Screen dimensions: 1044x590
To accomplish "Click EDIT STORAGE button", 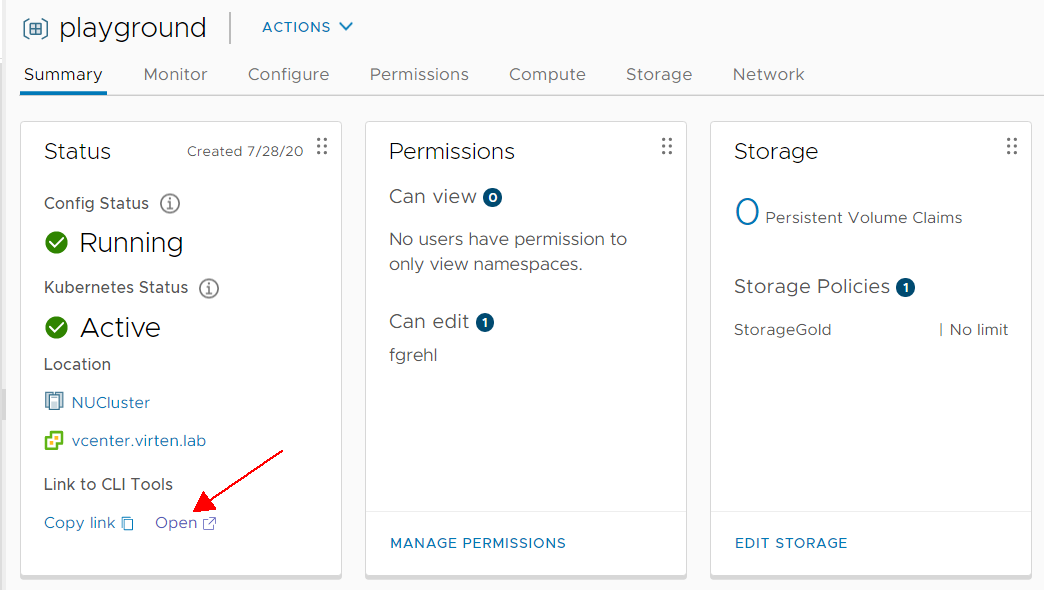I will click(791, 543).
